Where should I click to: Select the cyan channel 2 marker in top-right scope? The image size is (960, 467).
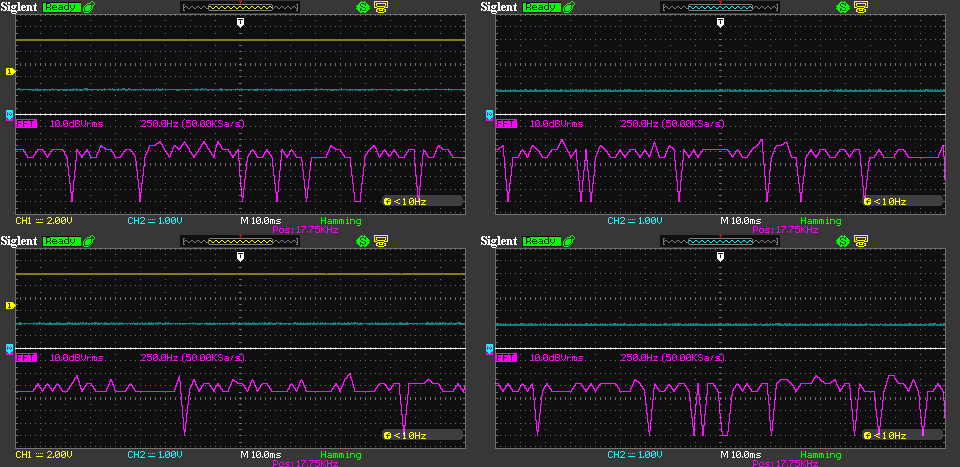click(x=490, y=115)
